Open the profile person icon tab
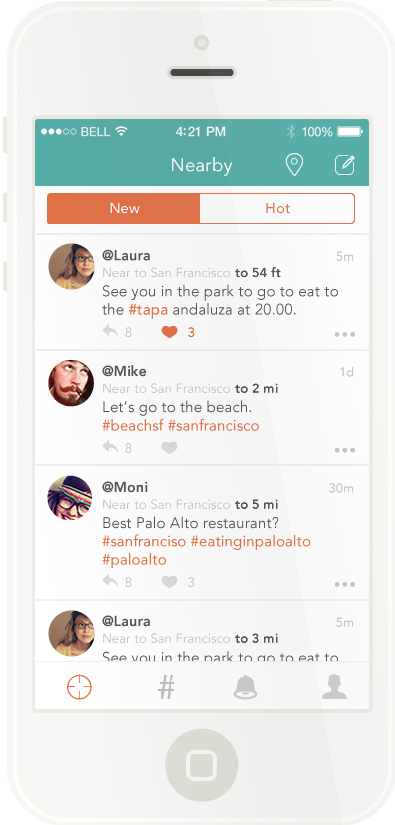Viewport: 395px width, 825px height. 335,687
